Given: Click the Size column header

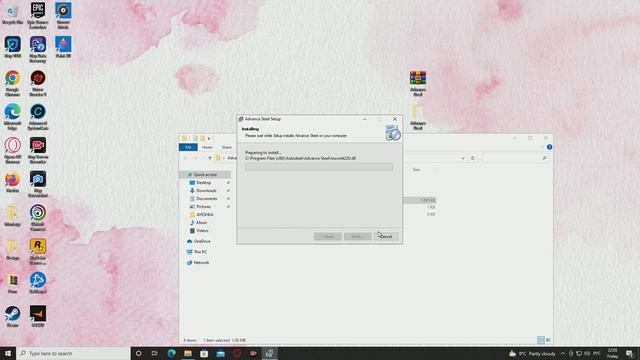Looking at the screenshot, I should (x=416, y=170).
